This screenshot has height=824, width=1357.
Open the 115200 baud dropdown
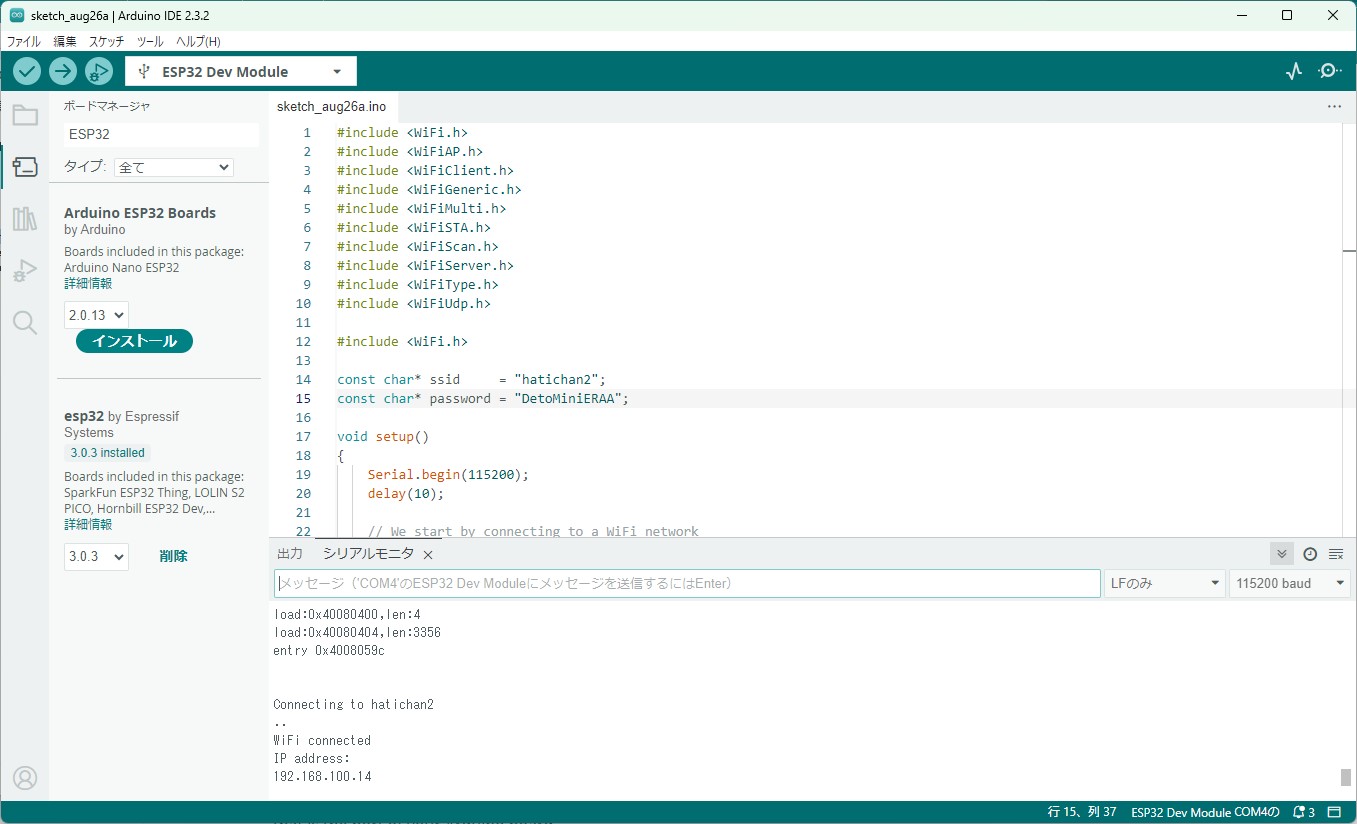(x=1290, y=583)
